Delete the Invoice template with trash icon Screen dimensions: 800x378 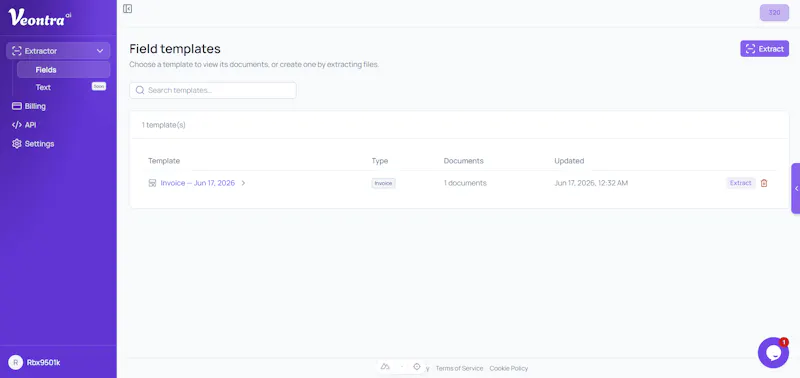click(764, 183)
